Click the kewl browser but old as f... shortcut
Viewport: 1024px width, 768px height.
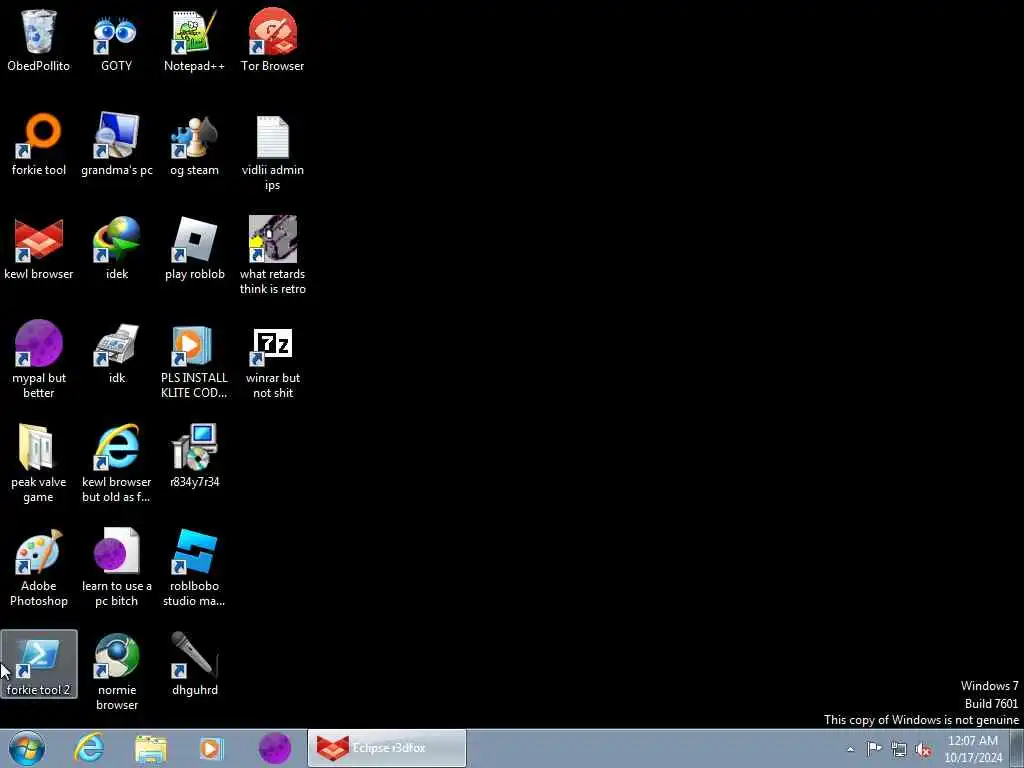click(116, 464)
